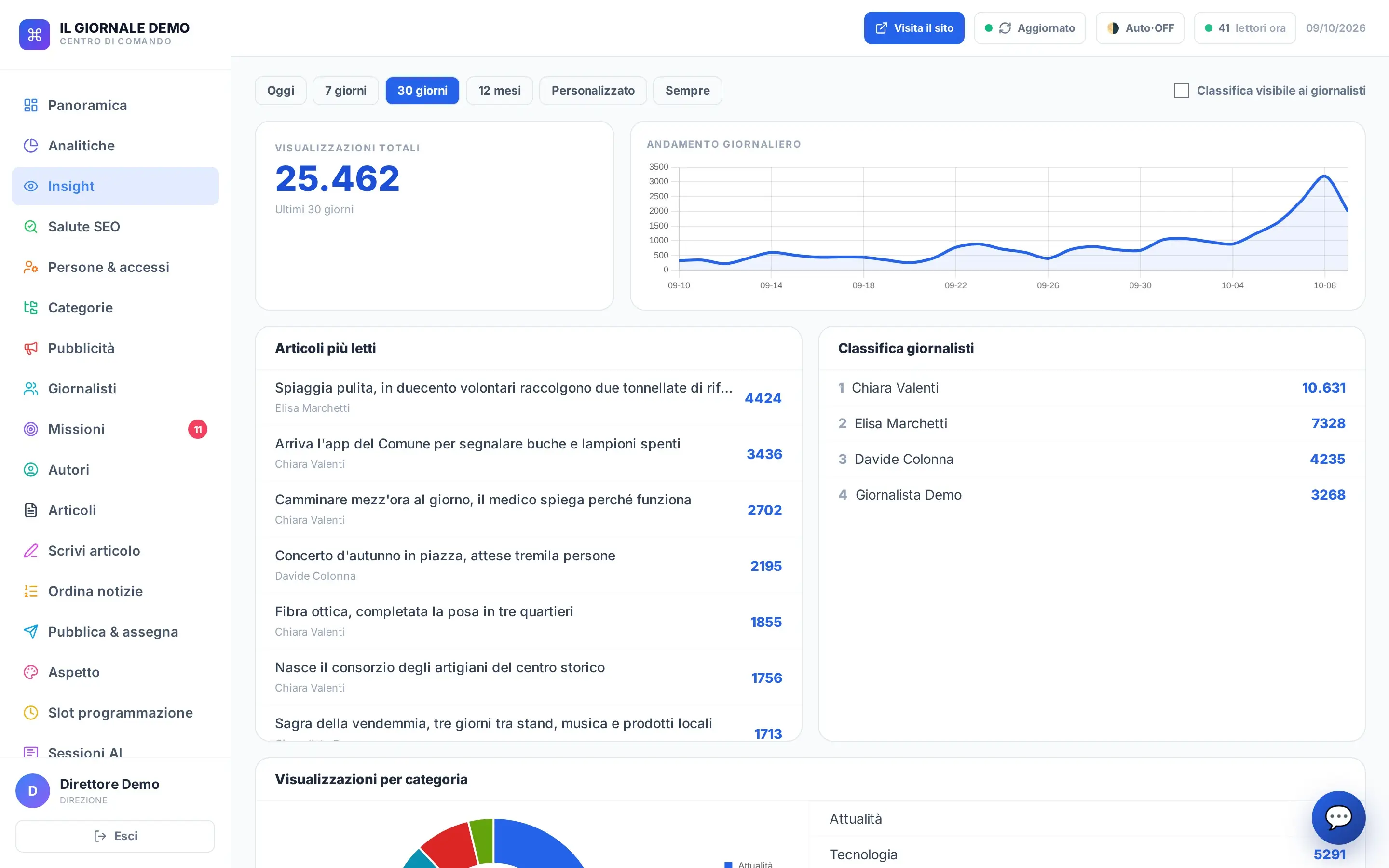Enable Classifica visibile ai giornalisti checkbox

(1181, 91)
